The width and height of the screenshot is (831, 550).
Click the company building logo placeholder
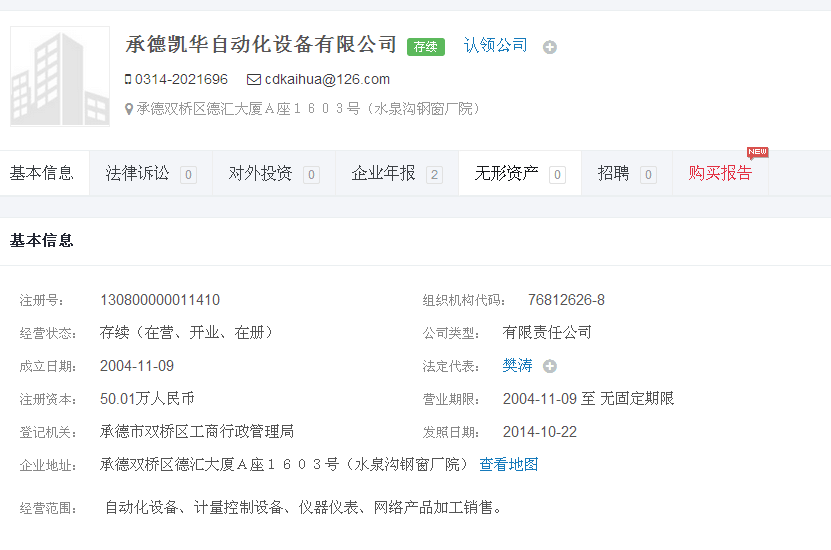pyautogui.click(x=60, y=77)
